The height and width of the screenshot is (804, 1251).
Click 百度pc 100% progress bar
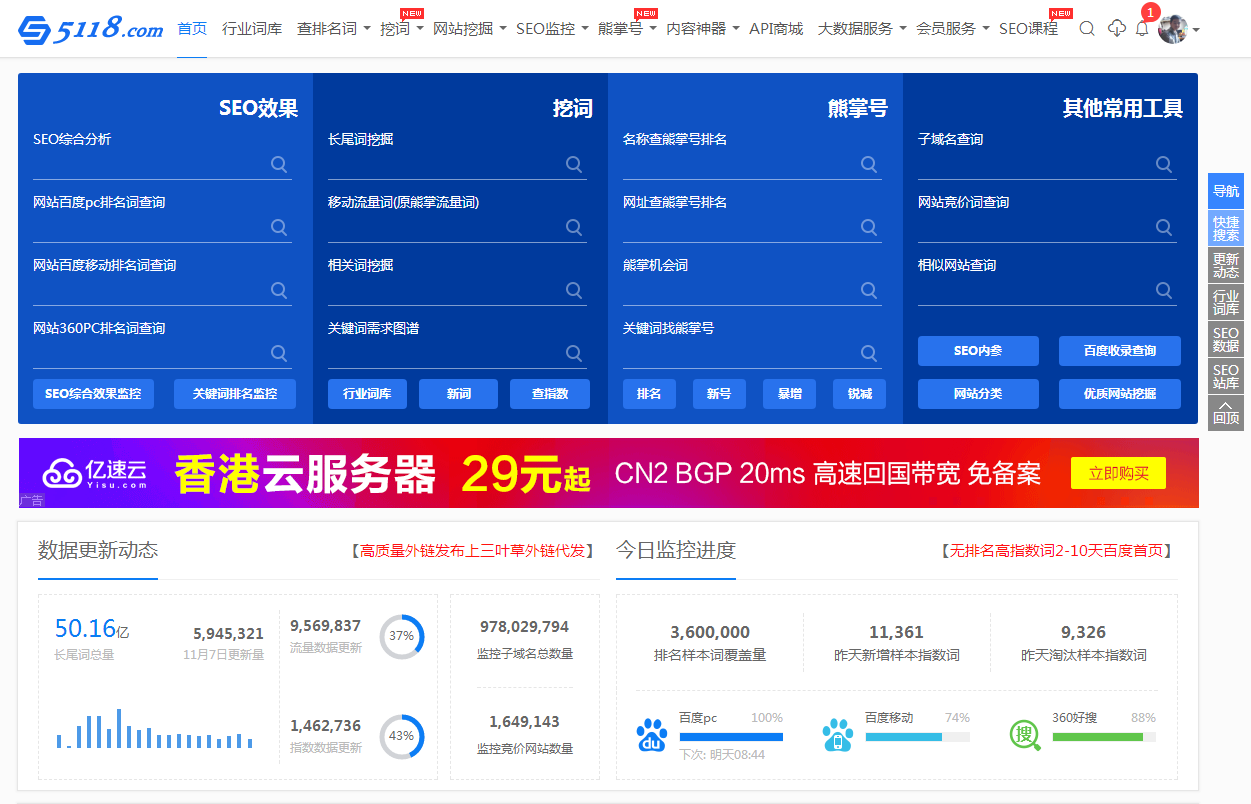pos(730,737)
